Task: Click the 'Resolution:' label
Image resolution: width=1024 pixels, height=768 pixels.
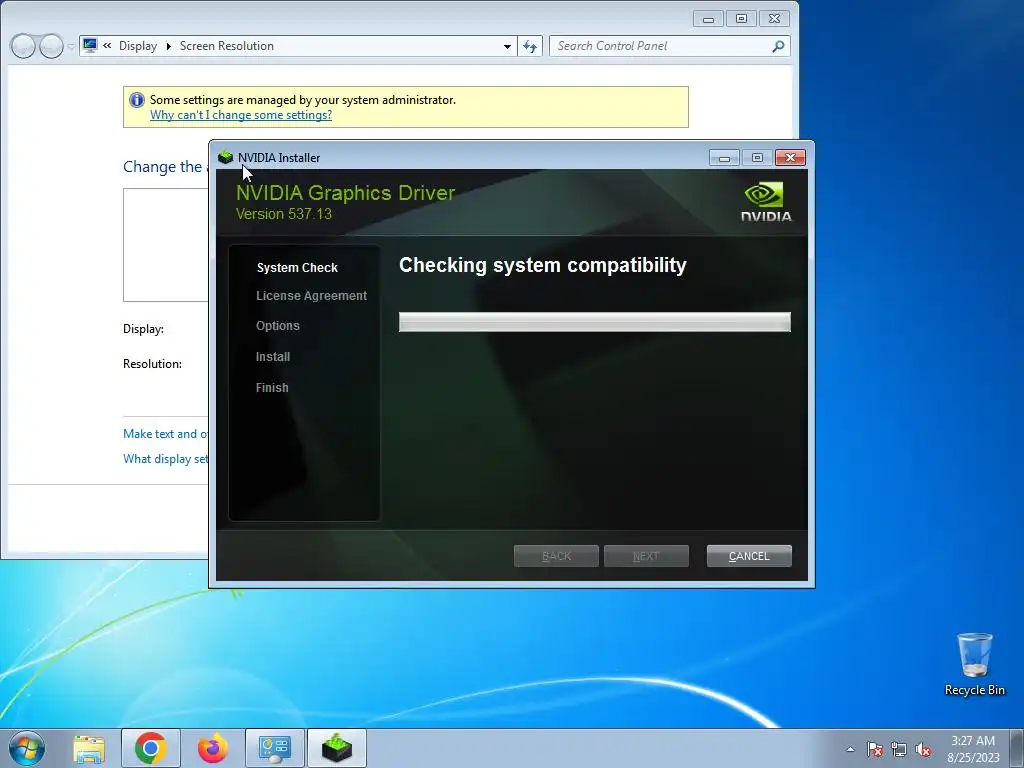Action: point(152,364)
